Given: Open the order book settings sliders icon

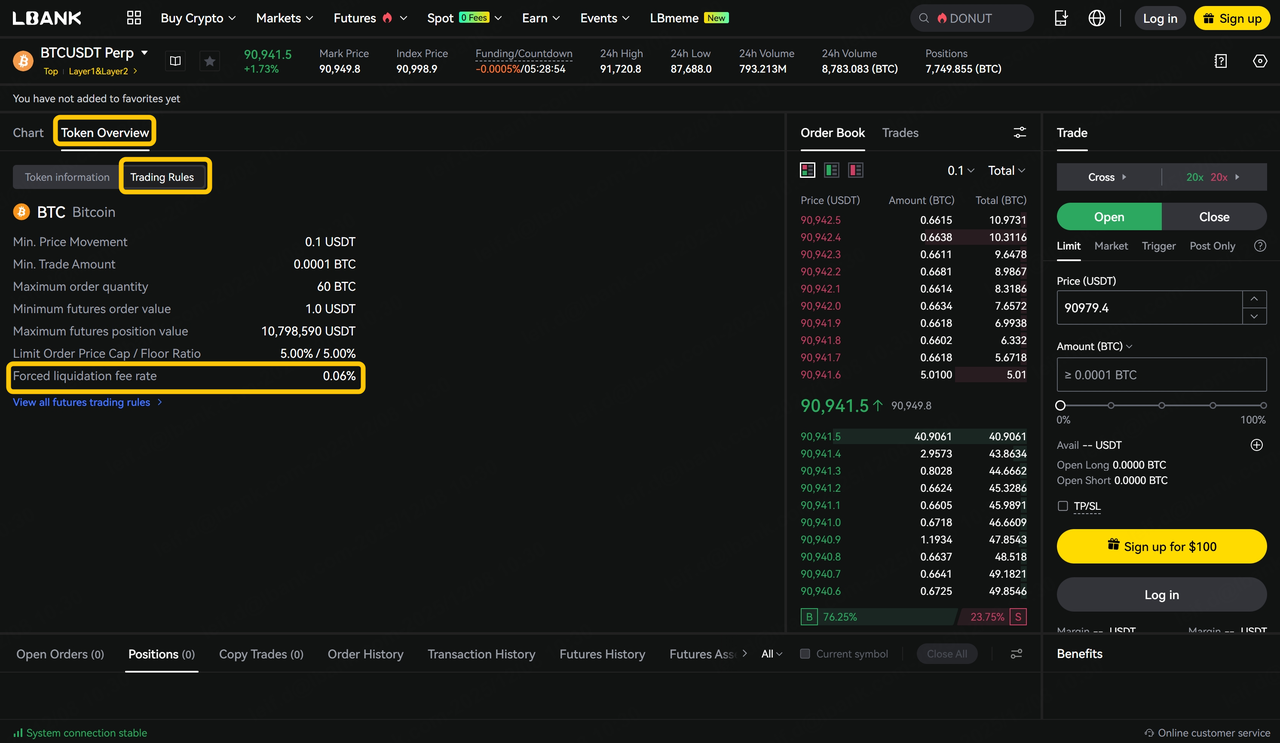Looking at the screenshot, I should tap(1019, 133).
